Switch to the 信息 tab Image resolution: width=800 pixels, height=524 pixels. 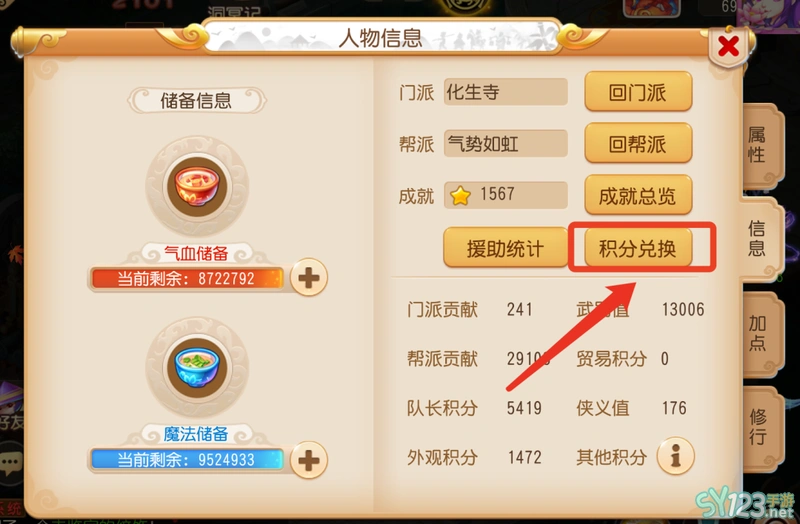pos(757,238)
